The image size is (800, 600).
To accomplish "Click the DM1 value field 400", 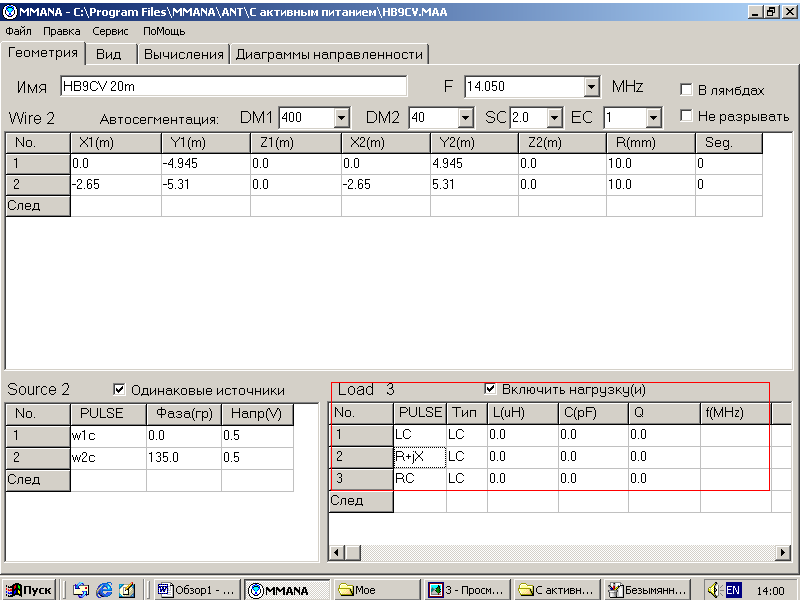I will click(307, 118).
